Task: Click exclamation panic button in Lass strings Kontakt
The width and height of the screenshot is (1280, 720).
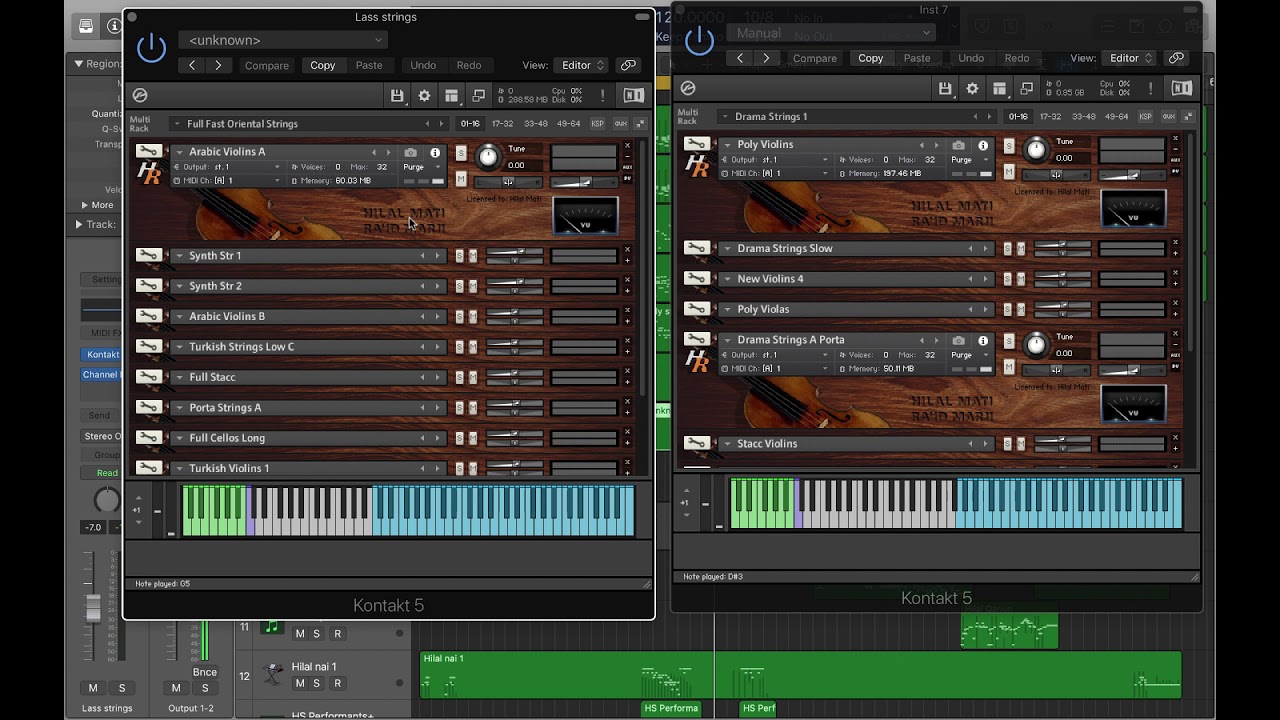Action: (602, 96)
